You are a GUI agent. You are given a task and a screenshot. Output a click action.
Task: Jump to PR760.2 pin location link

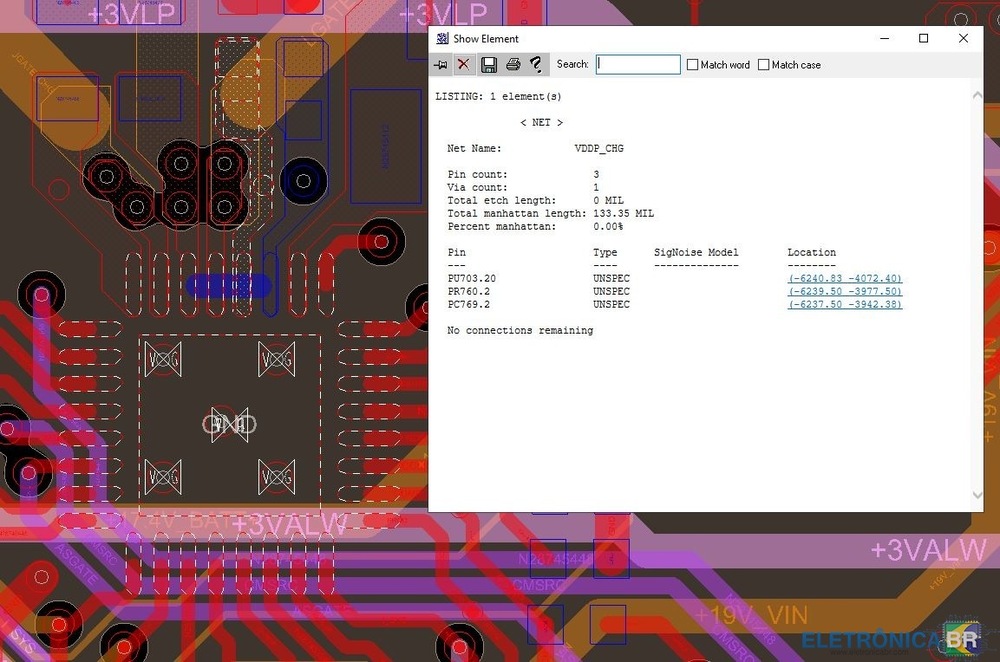point(844,291)
